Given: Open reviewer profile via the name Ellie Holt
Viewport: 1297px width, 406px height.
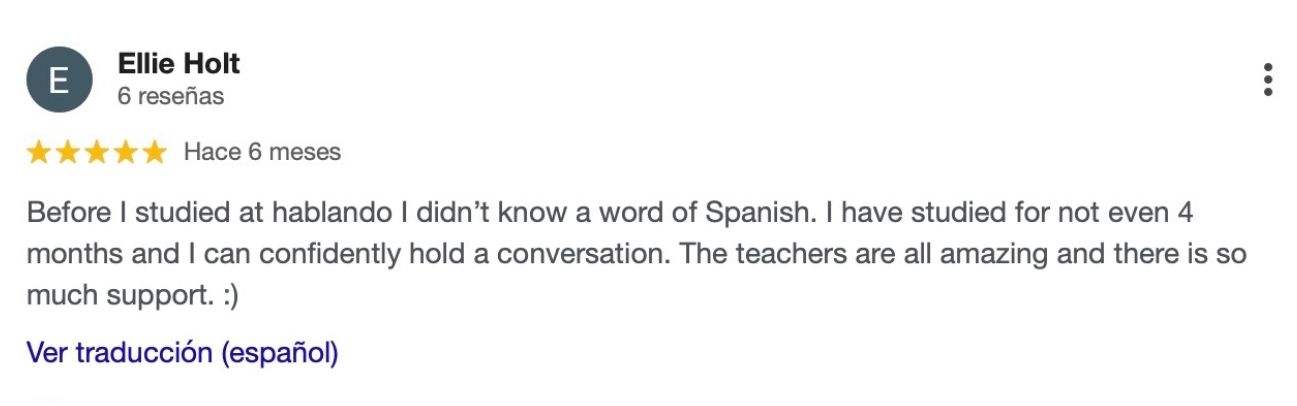Looking at the screenshot, I should point(179,65).
